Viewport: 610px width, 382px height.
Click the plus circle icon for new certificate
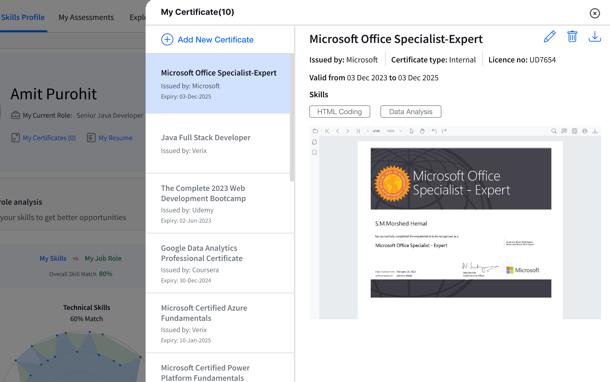(167, 39)
